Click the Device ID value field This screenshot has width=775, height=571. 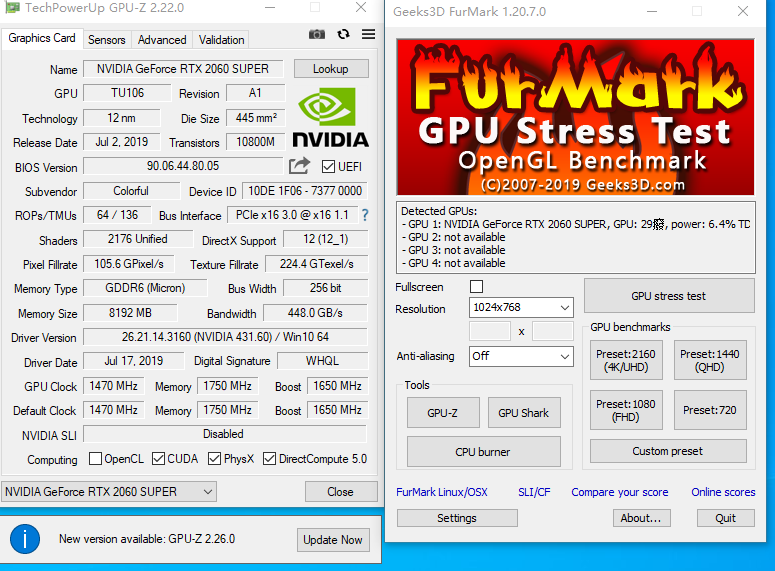305,191
